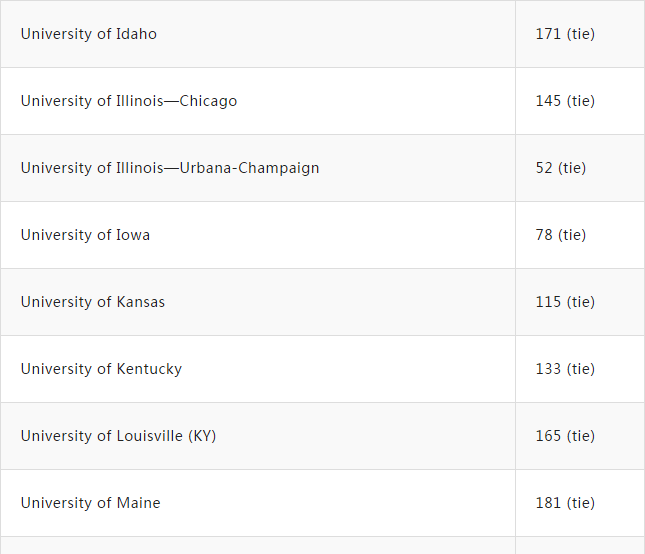Click the (KY) abbreviation after Louisville
Image resolution: width=645 pixels, height=554 pixels.
click(202, 436)
